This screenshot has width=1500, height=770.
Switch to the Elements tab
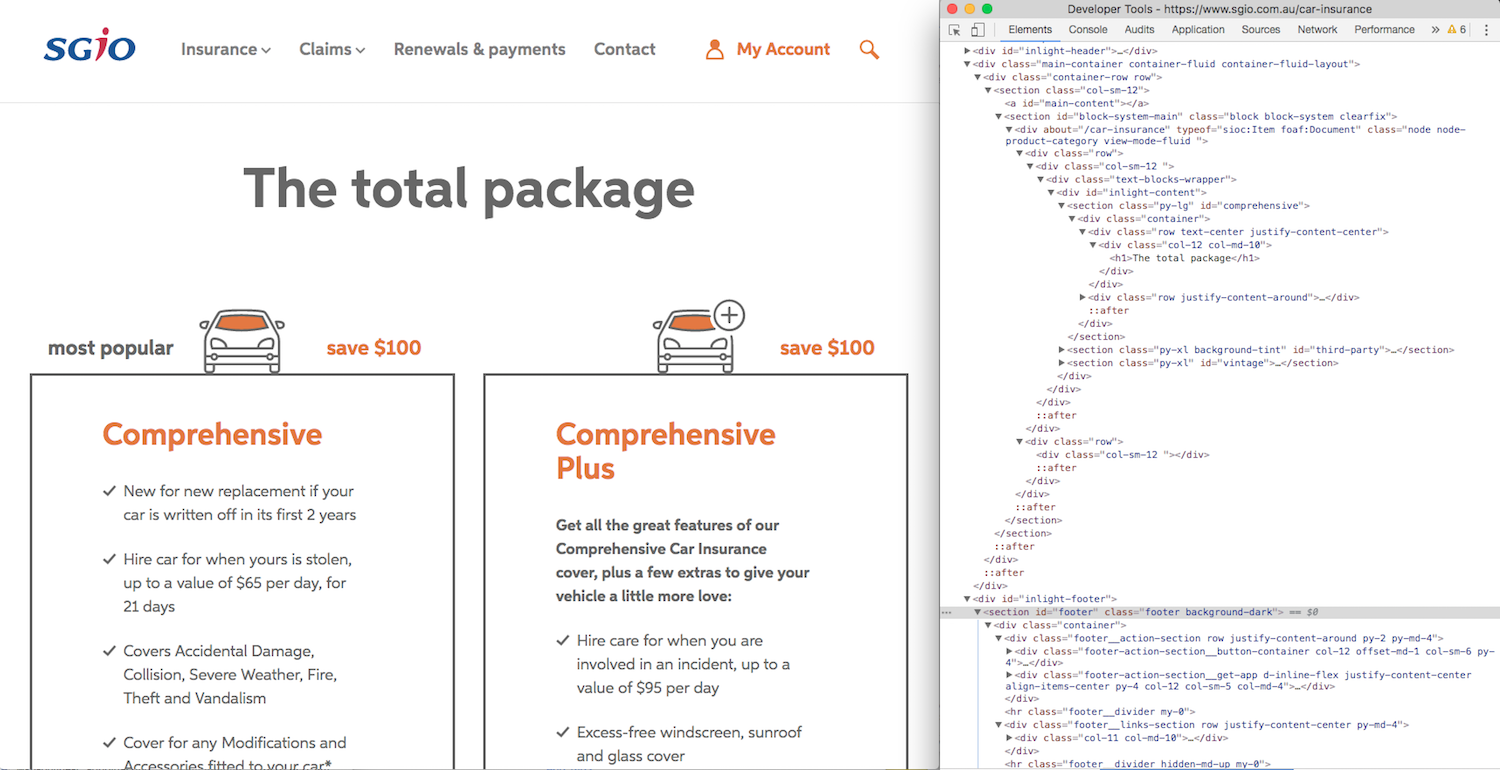[1030, 30]
